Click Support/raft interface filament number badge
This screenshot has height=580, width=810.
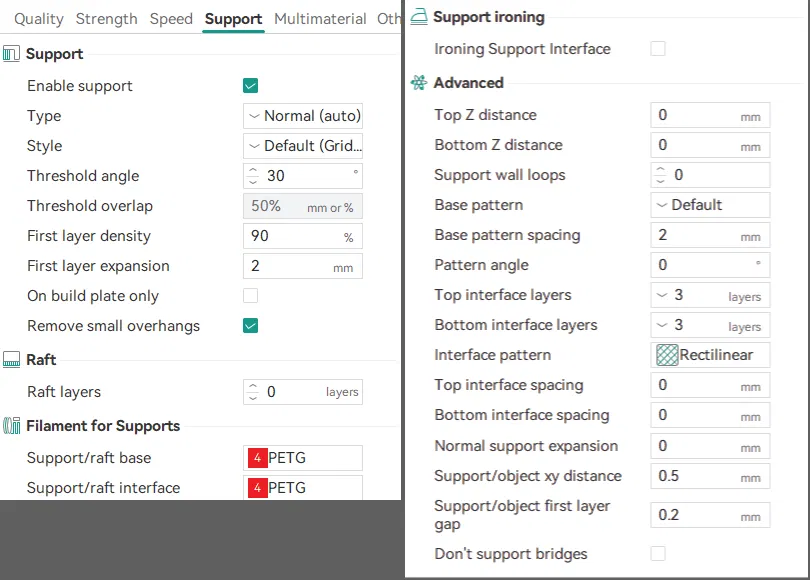click(x=257, y=488)
